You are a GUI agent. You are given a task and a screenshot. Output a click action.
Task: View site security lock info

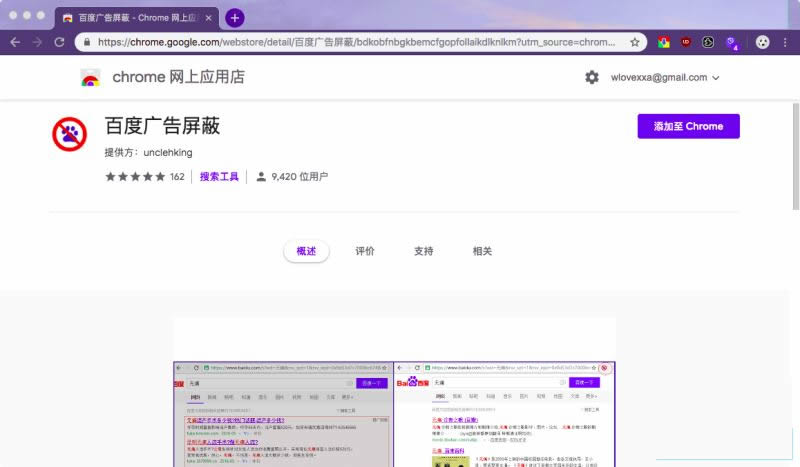pyautogui.click(x=87, y=42)
